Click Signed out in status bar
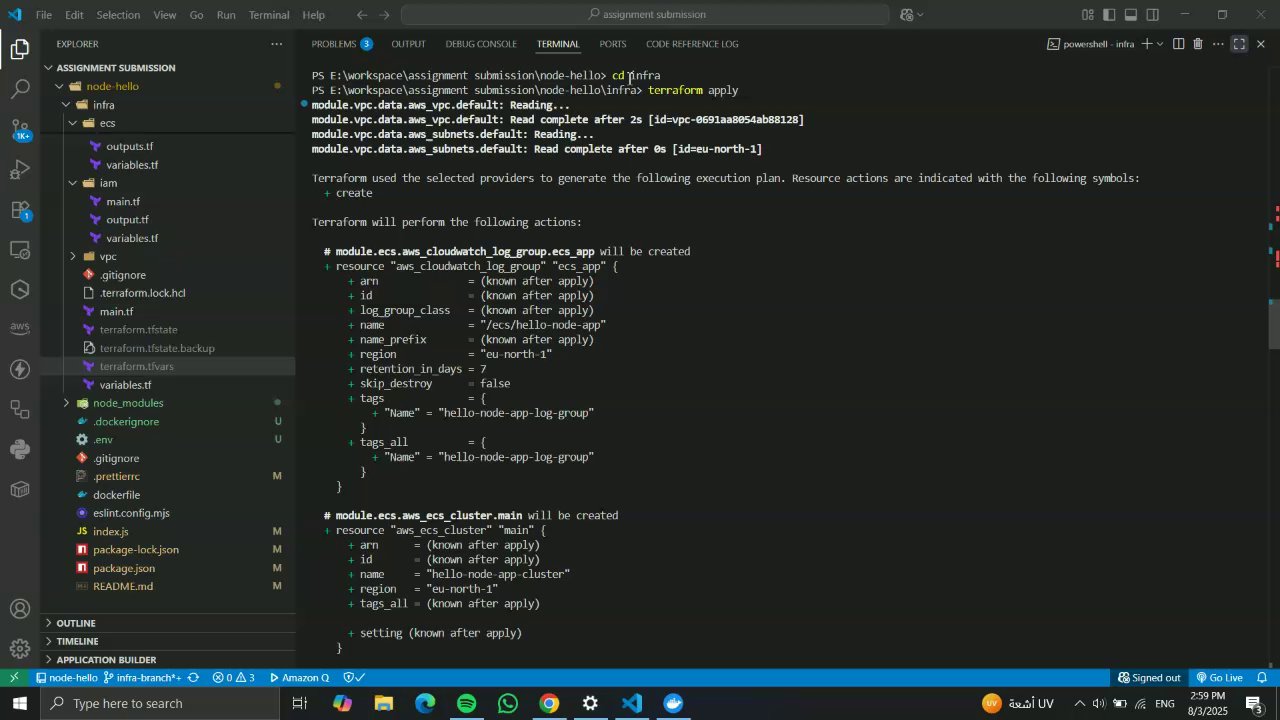 [1149, 678]
